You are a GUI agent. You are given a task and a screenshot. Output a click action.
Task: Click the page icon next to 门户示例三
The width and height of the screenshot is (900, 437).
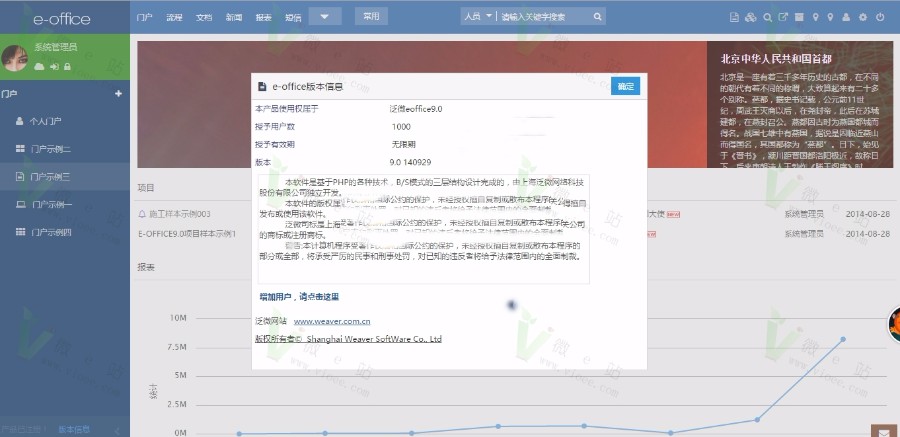20,176
